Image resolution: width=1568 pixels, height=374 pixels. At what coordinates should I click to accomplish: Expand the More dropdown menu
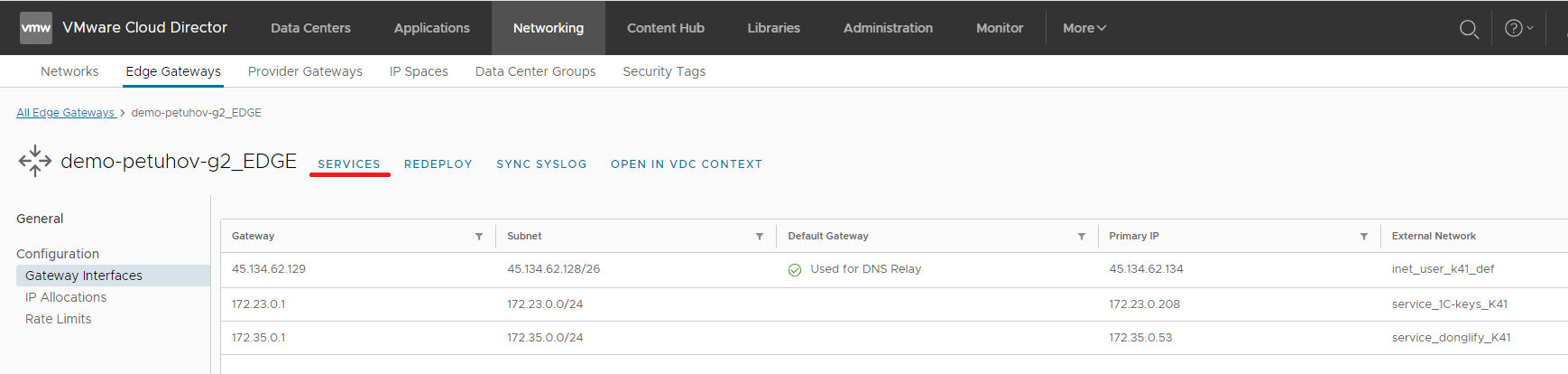[1084, 28]
